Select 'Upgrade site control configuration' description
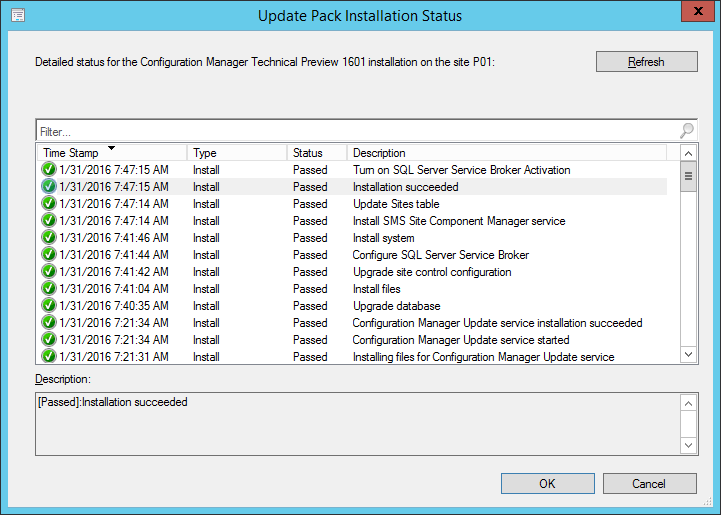721x515 pixels. click(x=432, y=272)
